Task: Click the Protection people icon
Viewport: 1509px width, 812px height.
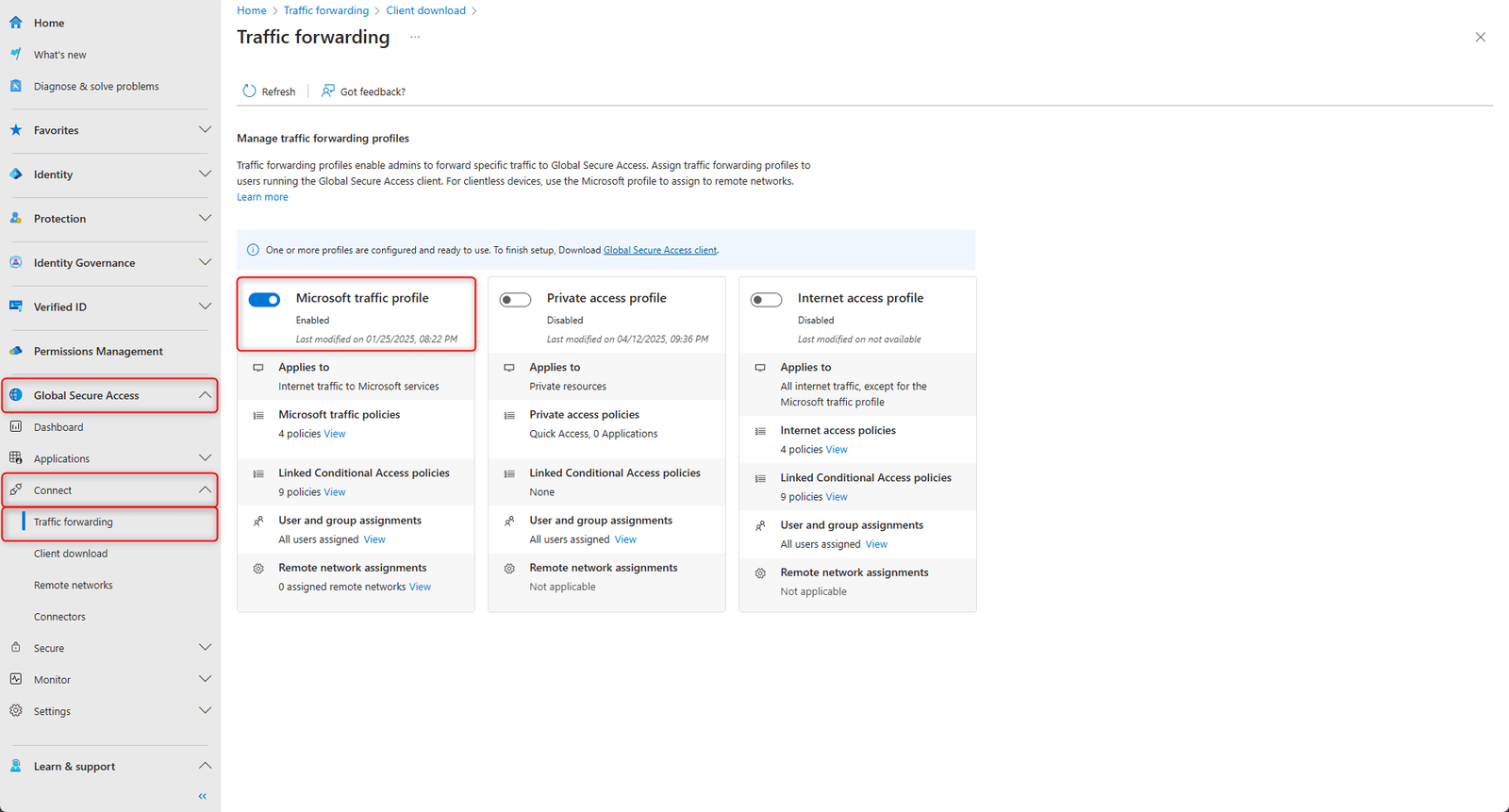Action: coord(16,219)
